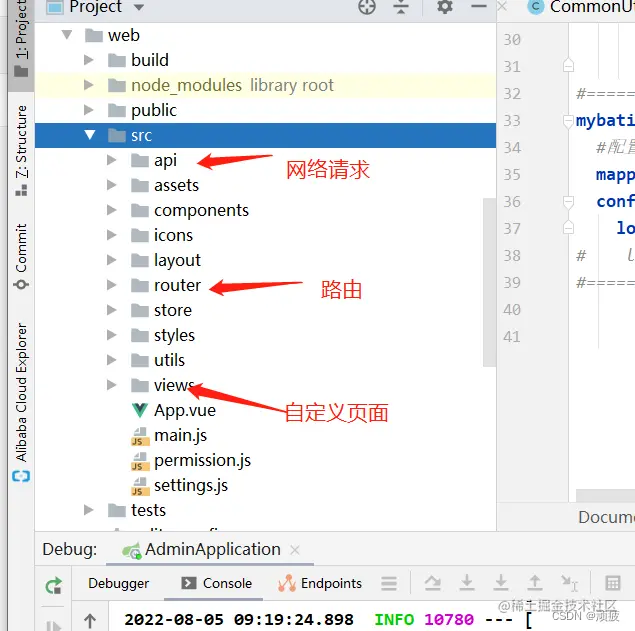This screenshot has width=635, height=631.
Task: Click the Run to Cursor debug icon
Action: point(569,583)
